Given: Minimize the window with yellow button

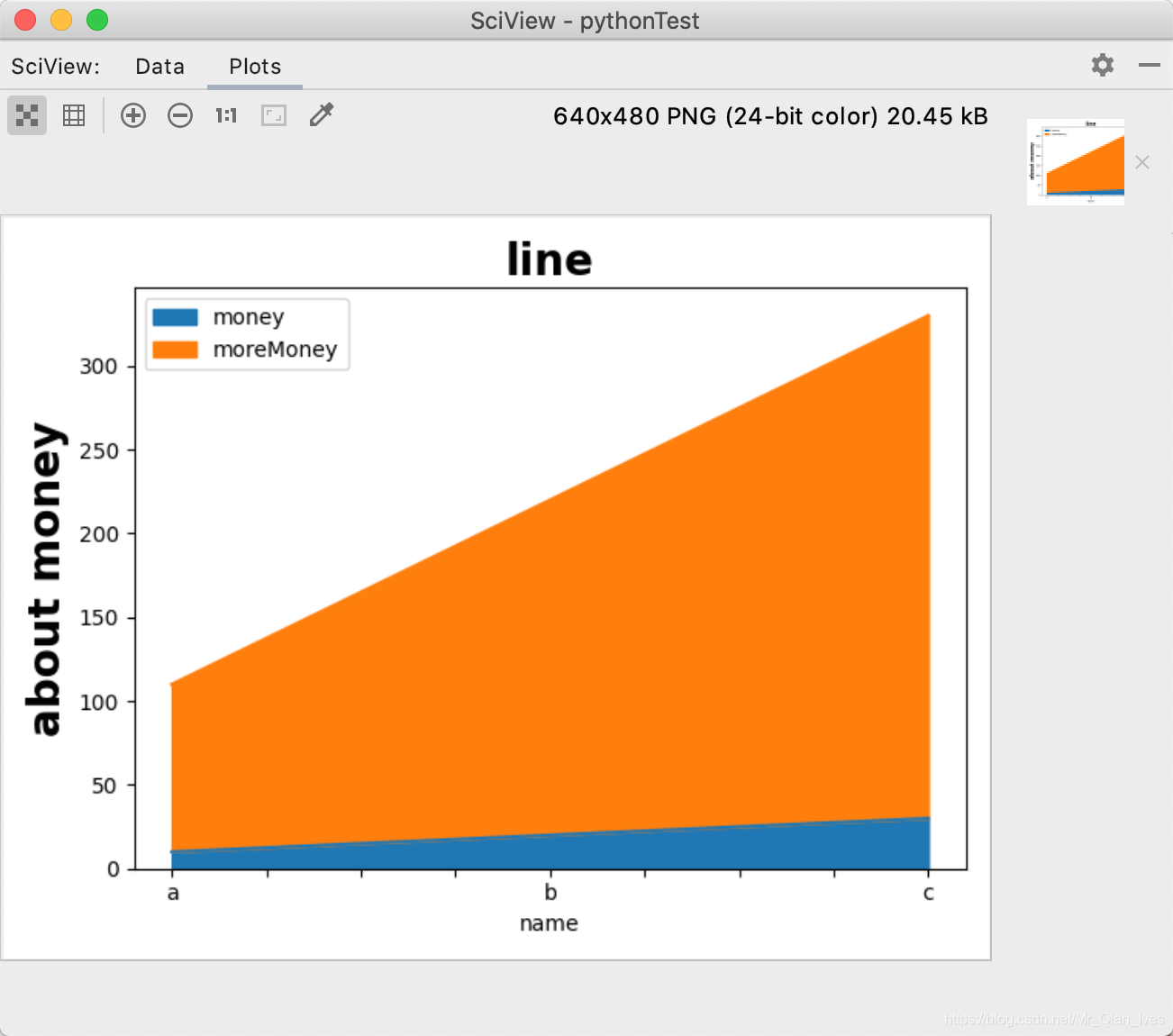Looking at the screenshot, I should click(x=61, y=20).
